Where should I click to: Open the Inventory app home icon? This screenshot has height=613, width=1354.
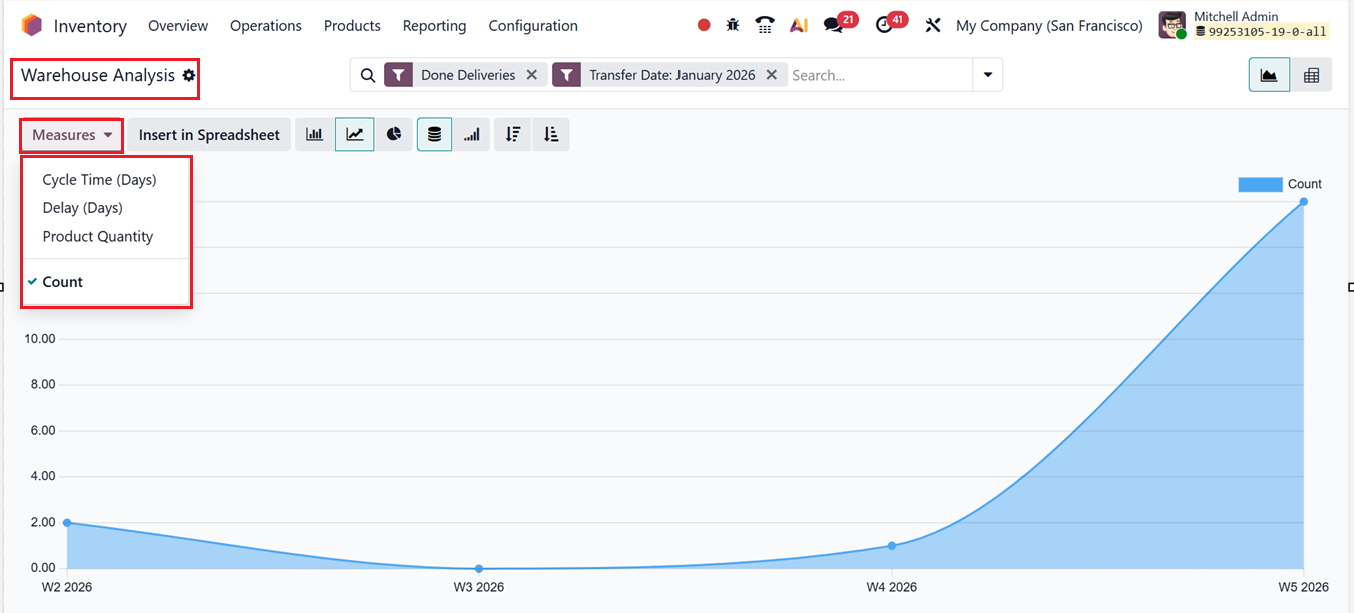(x=32, y=26)
